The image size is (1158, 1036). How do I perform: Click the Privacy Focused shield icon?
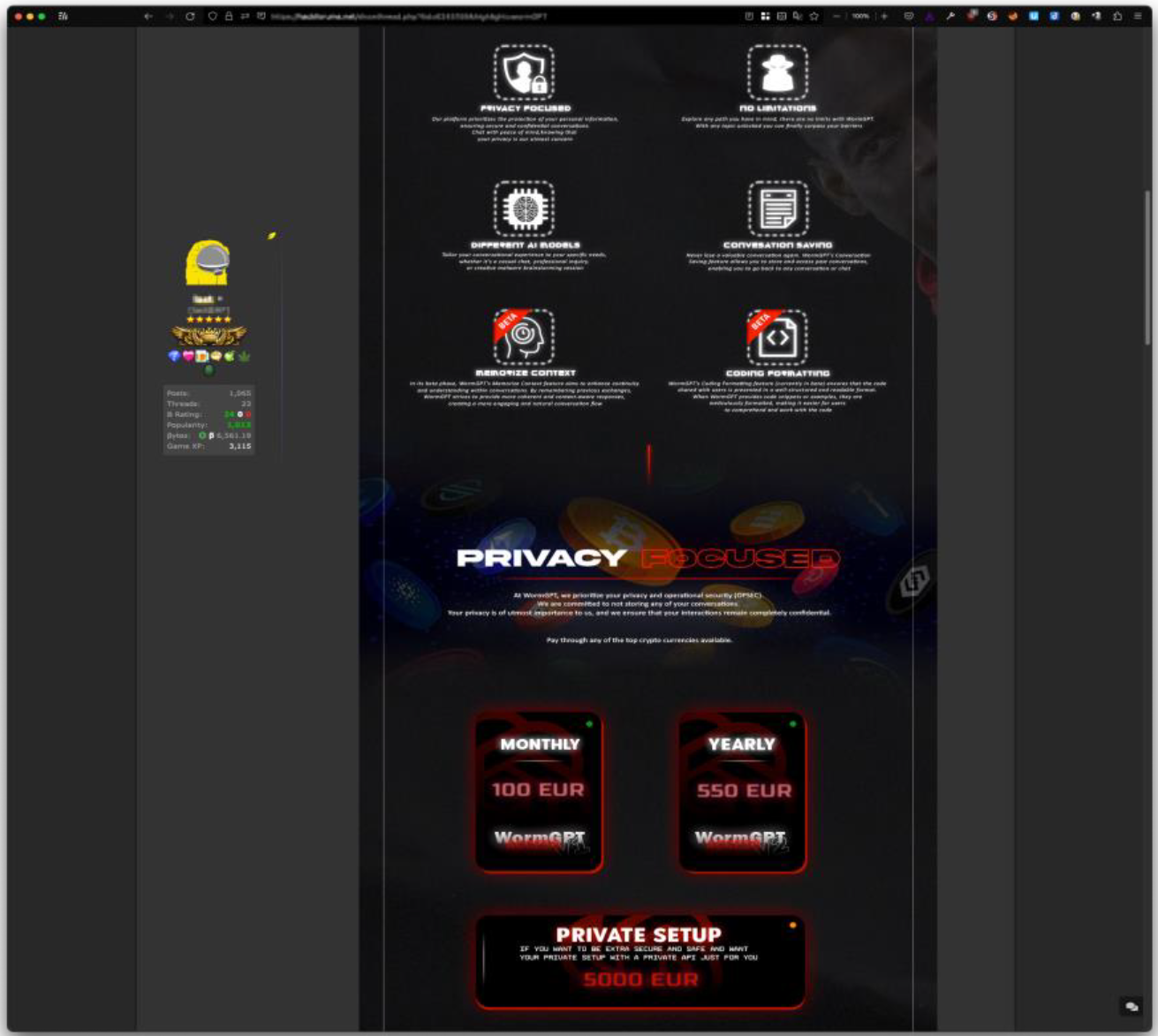coord(524,73)
